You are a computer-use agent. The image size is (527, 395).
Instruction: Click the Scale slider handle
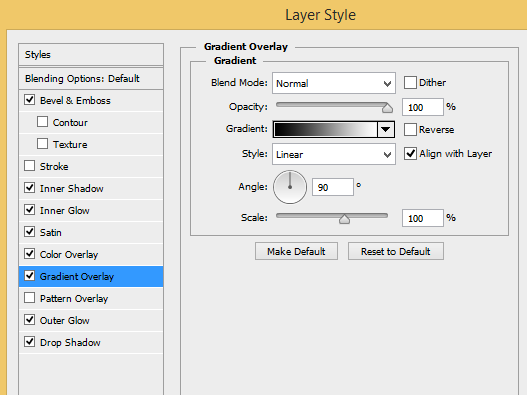click(x=344, y=219)
